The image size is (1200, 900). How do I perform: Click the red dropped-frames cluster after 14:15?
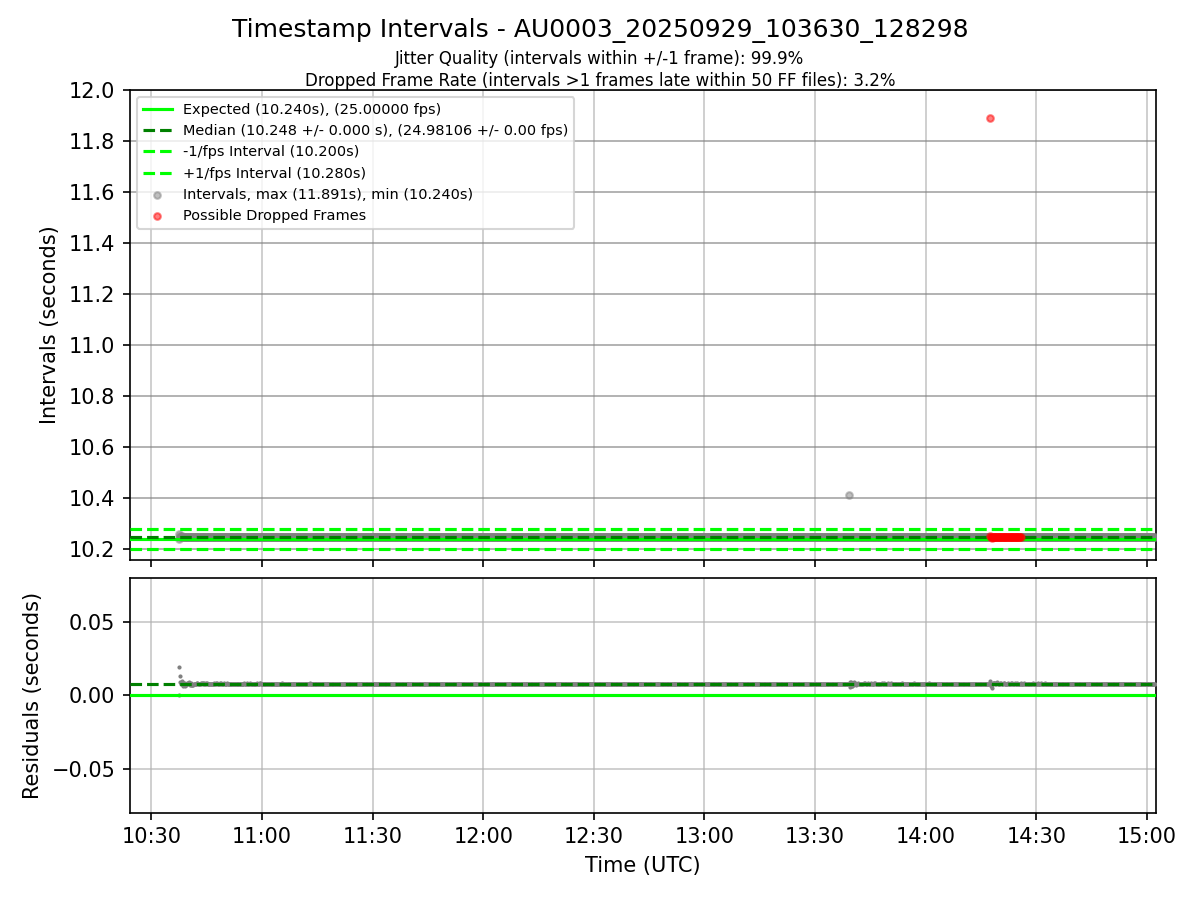1006,537
